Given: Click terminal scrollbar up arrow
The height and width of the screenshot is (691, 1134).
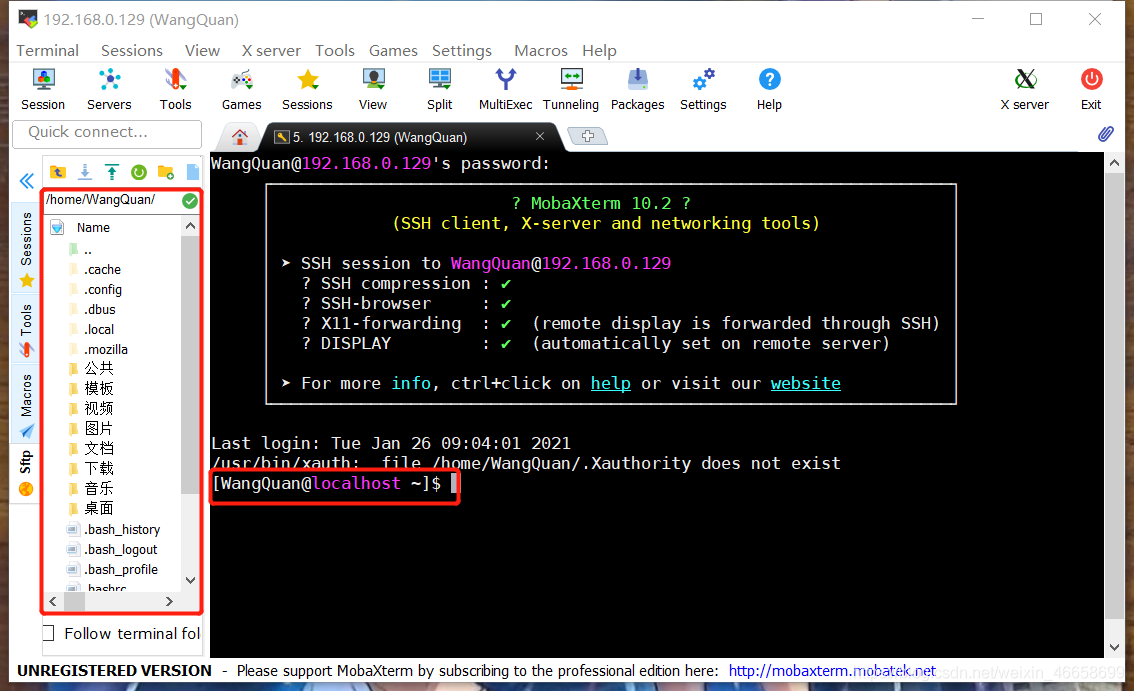Looking at the screenshot, I should (x=1114, y=163).
